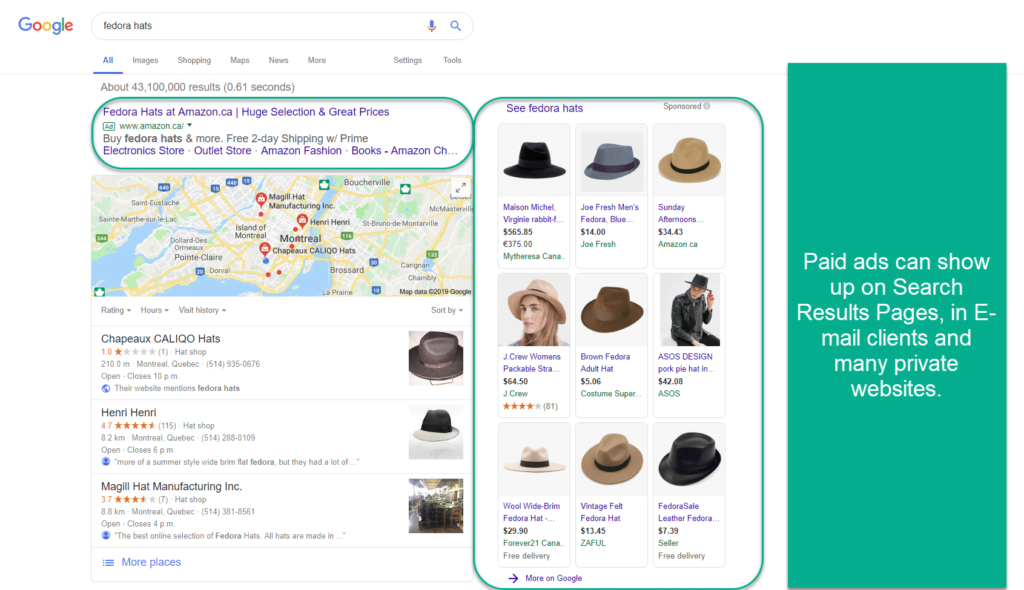1024x590 pixels.
Task: Expand the map to full view
Action: [x=460, y=188]
